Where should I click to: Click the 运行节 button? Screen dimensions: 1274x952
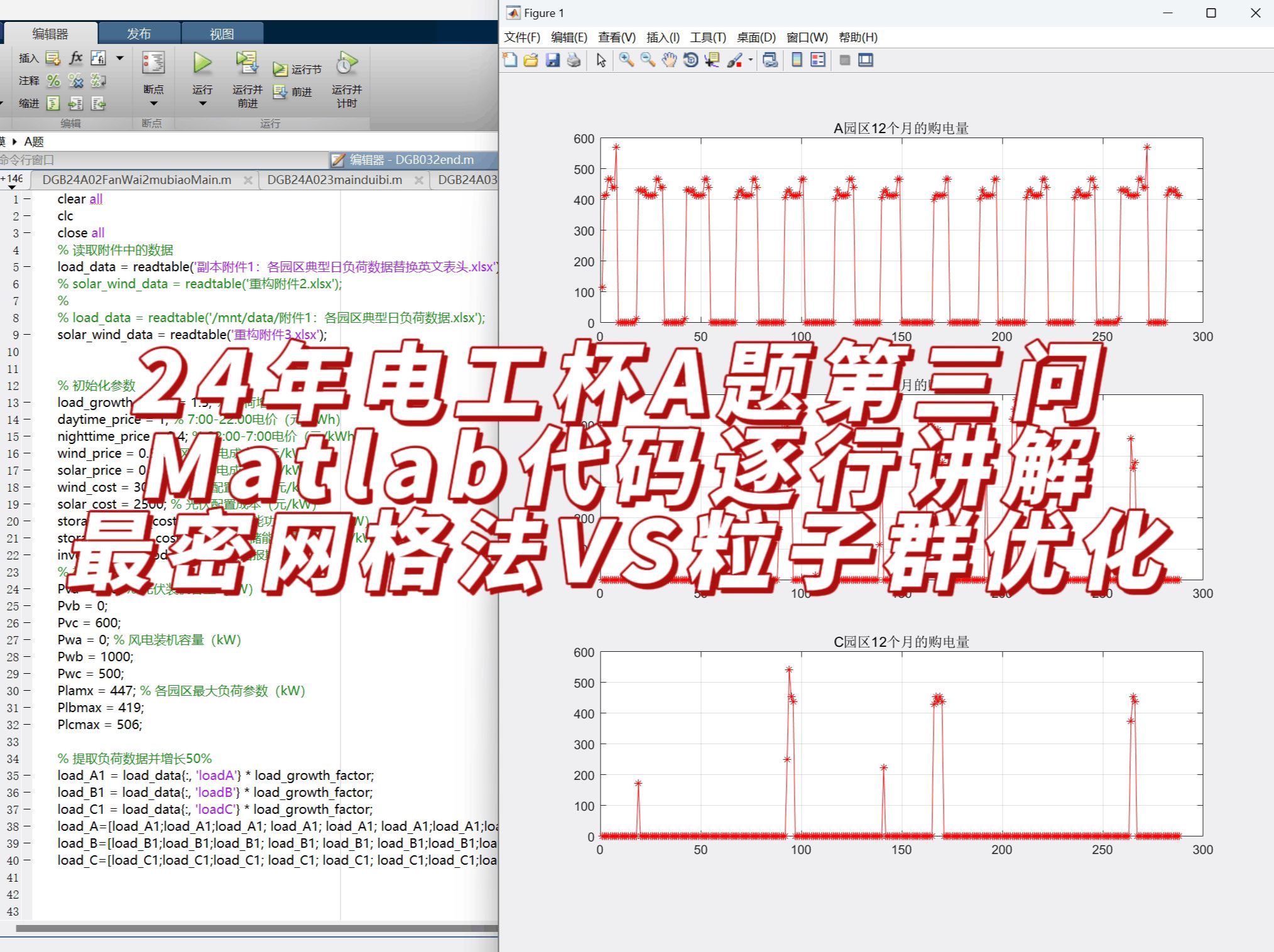[x=297, y=70]
